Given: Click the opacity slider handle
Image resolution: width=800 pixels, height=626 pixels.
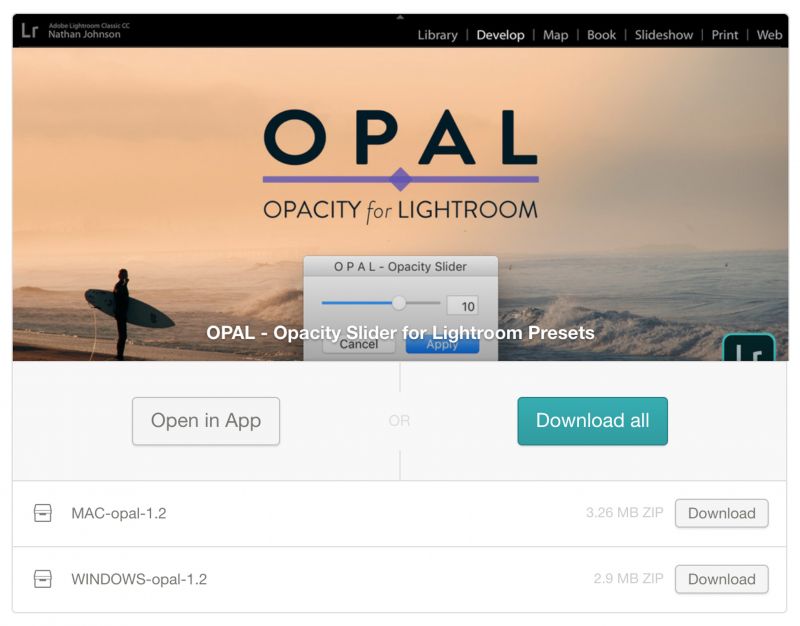Looking at the screenshot, I should (x=399, y=303).
